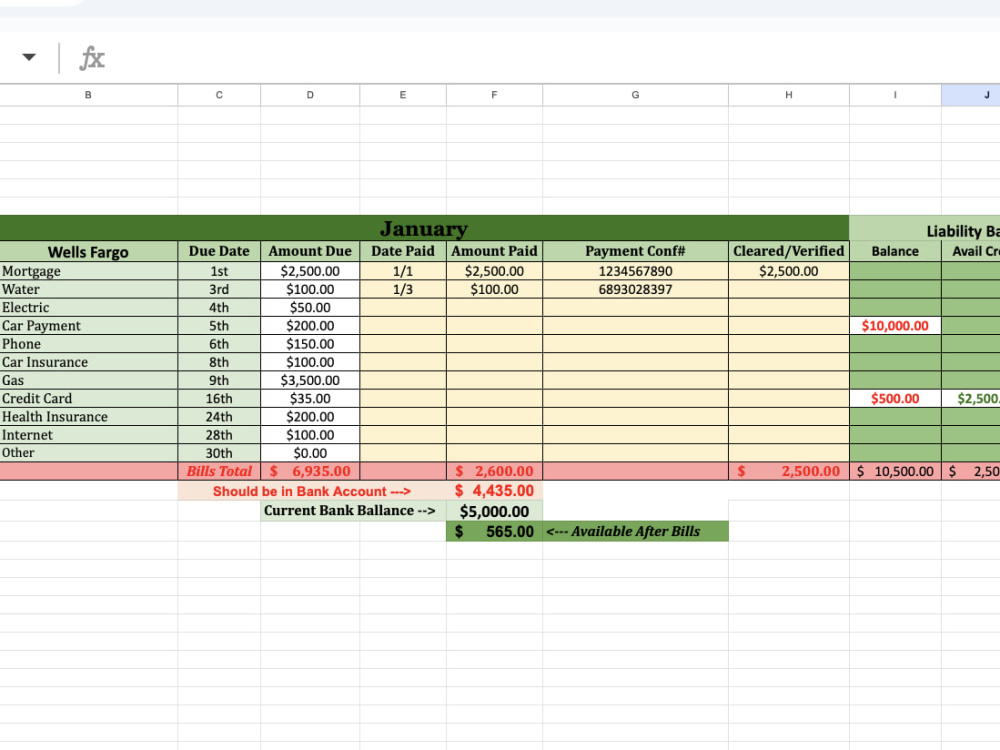Click the Mortgage row label
1000x750 pixels.
pos(31,271)
